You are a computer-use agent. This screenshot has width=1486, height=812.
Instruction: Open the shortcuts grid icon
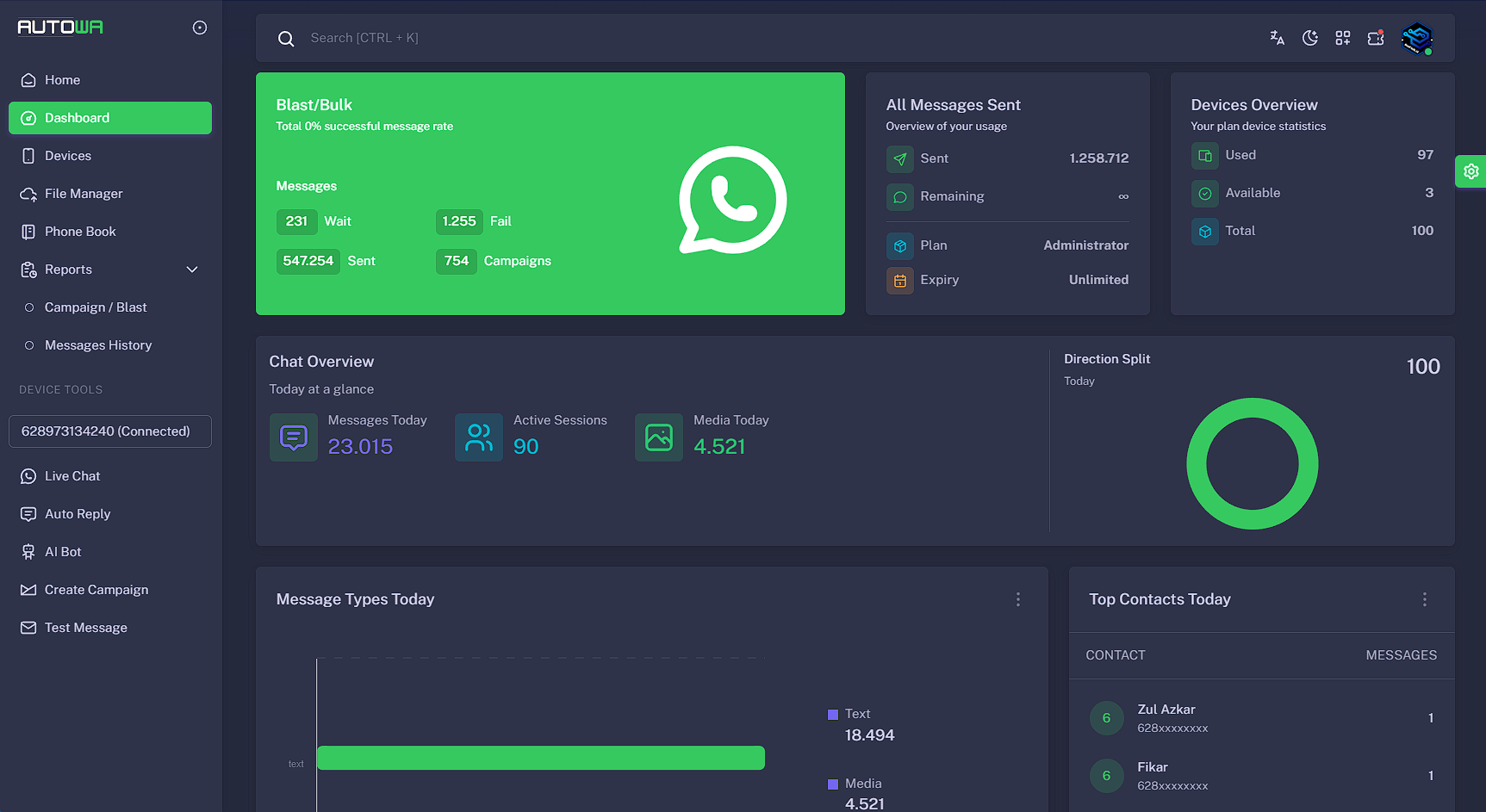1342,38
